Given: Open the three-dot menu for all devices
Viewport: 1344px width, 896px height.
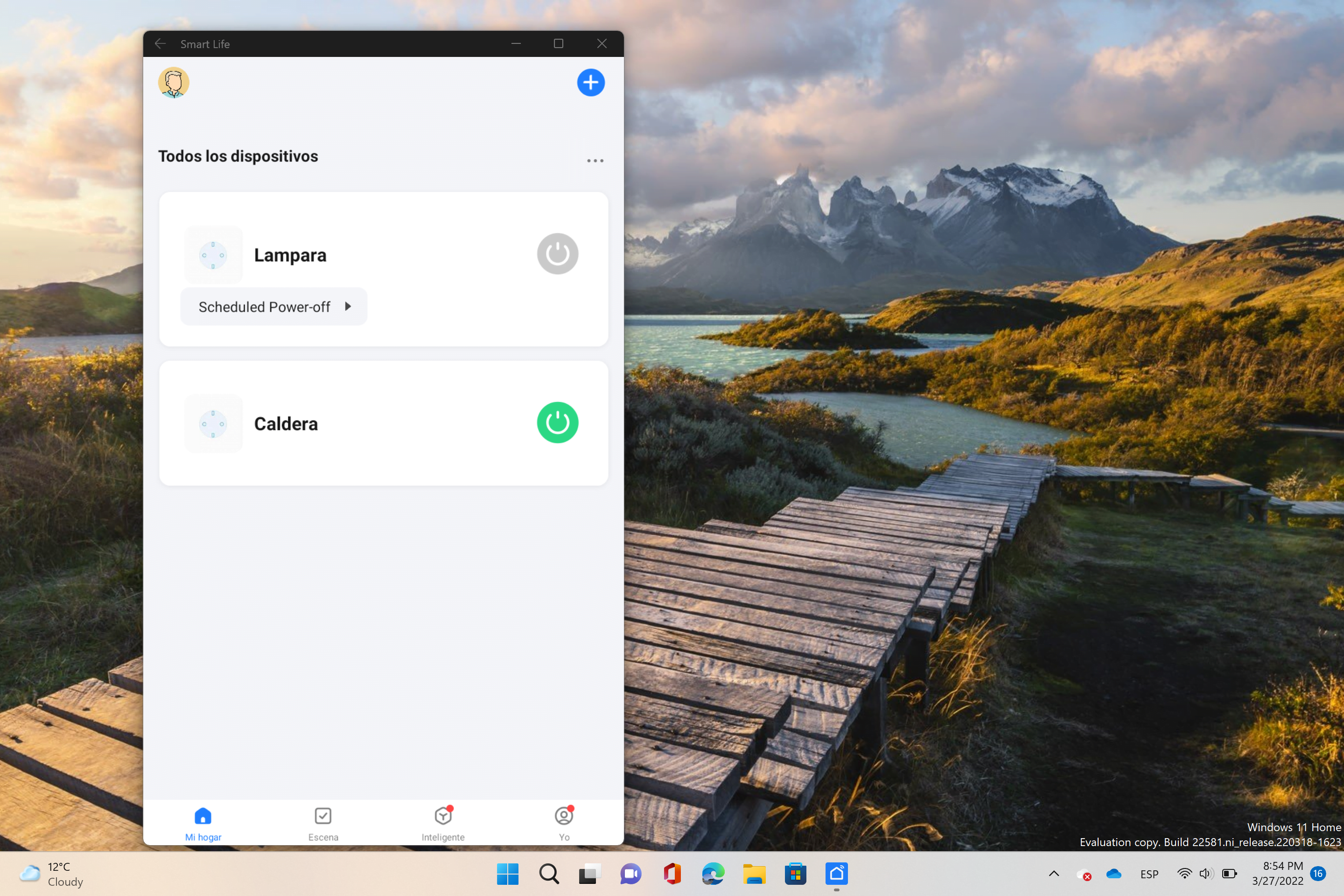Looking at the screenshot, I should 595,161.
